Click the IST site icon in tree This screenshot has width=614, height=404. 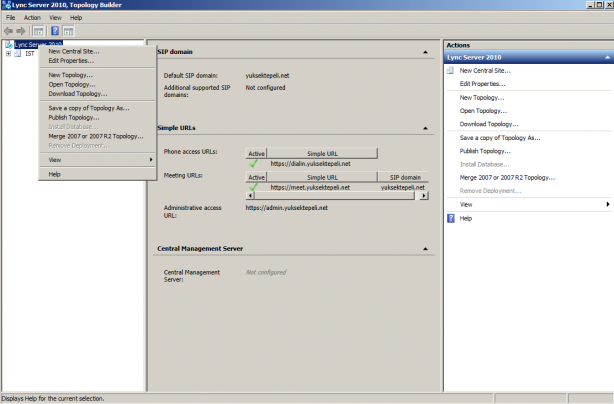[x=18, y=54]
